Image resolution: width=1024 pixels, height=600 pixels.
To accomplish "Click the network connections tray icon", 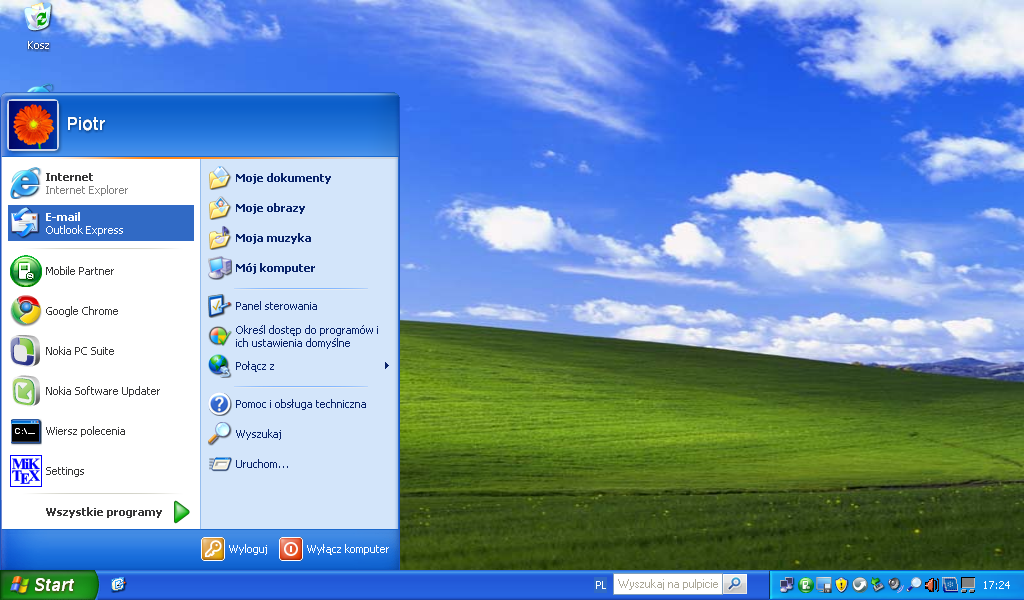I will (x=786, y=585).
